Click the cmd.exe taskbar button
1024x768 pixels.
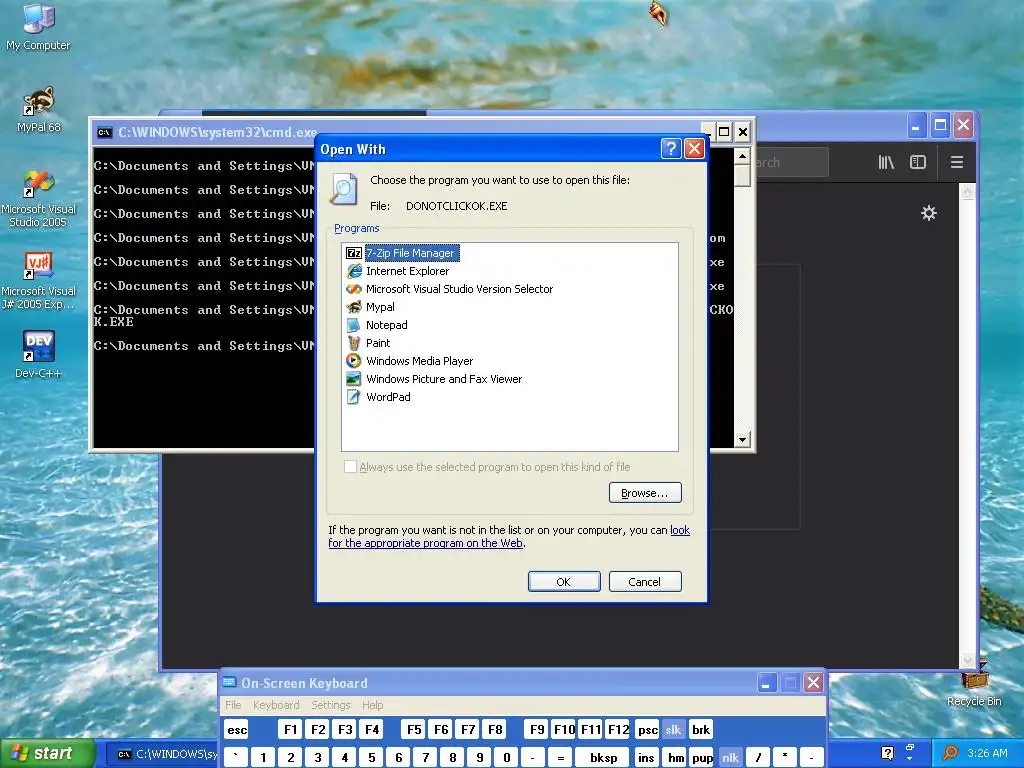163,754
